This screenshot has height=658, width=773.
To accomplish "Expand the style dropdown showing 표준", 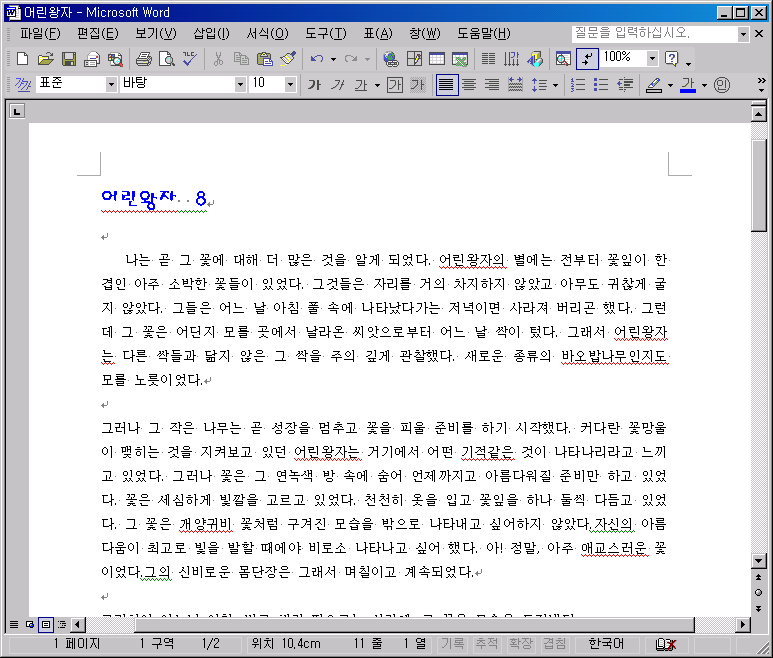I will click(111, 85).
